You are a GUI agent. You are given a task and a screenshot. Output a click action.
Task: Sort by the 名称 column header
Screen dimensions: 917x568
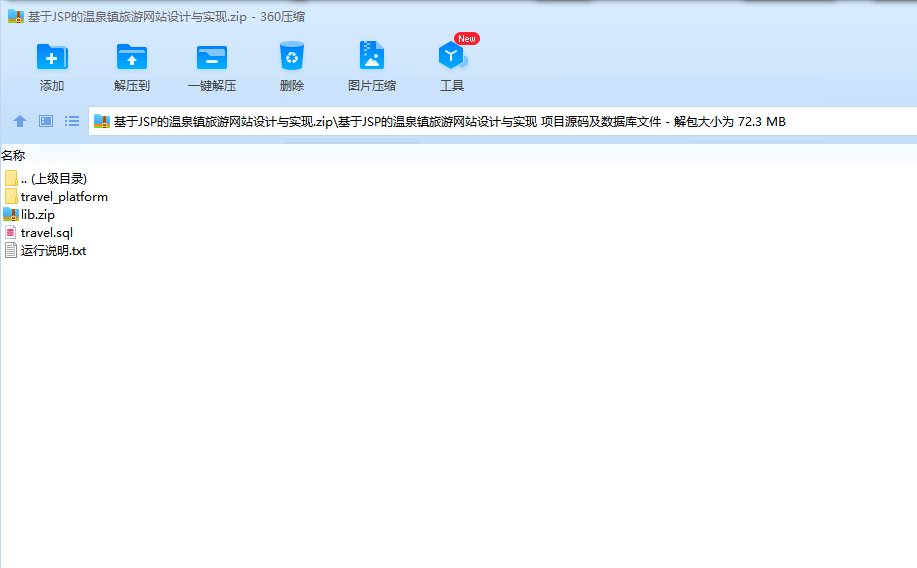[x=13, y=156]
